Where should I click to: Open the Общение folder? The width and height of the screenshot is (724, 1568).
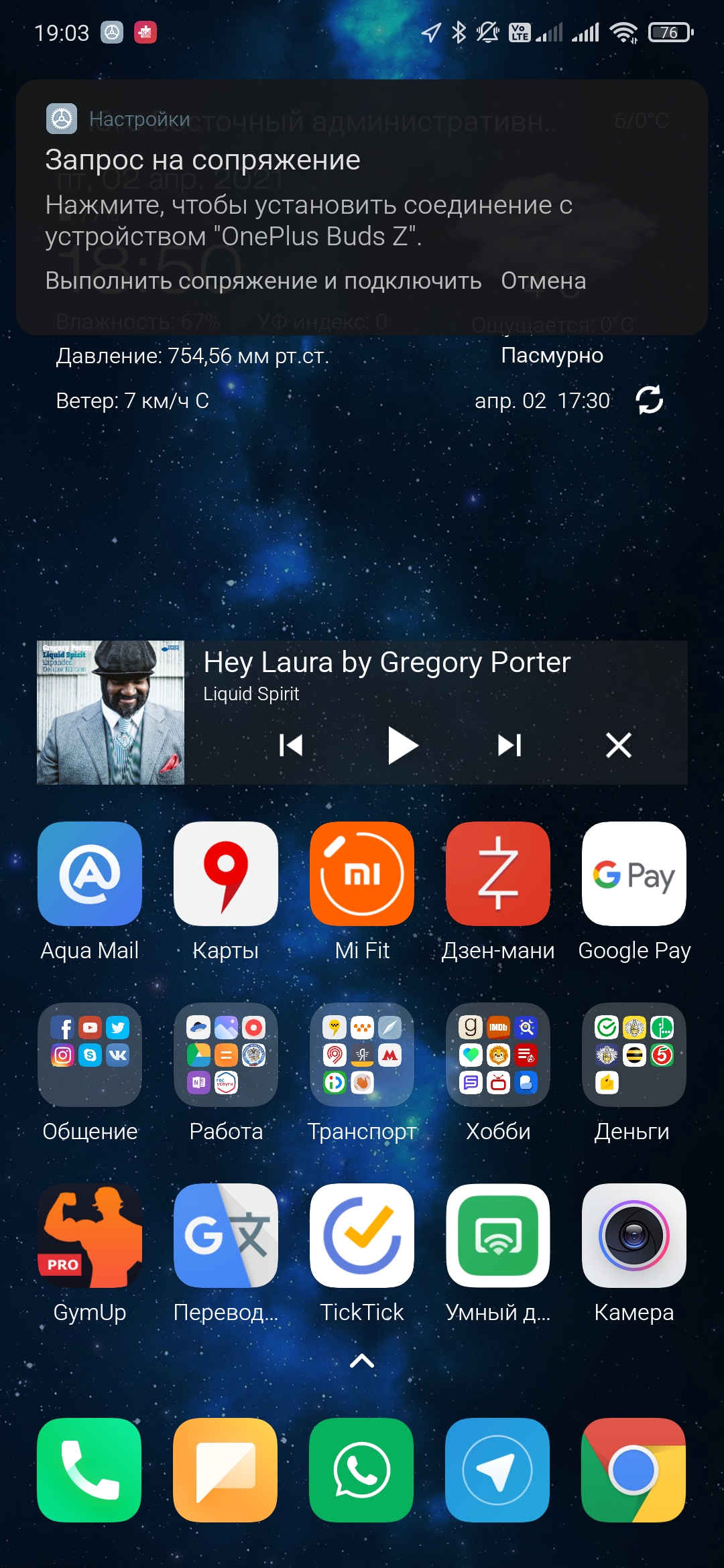(90, 1055)
